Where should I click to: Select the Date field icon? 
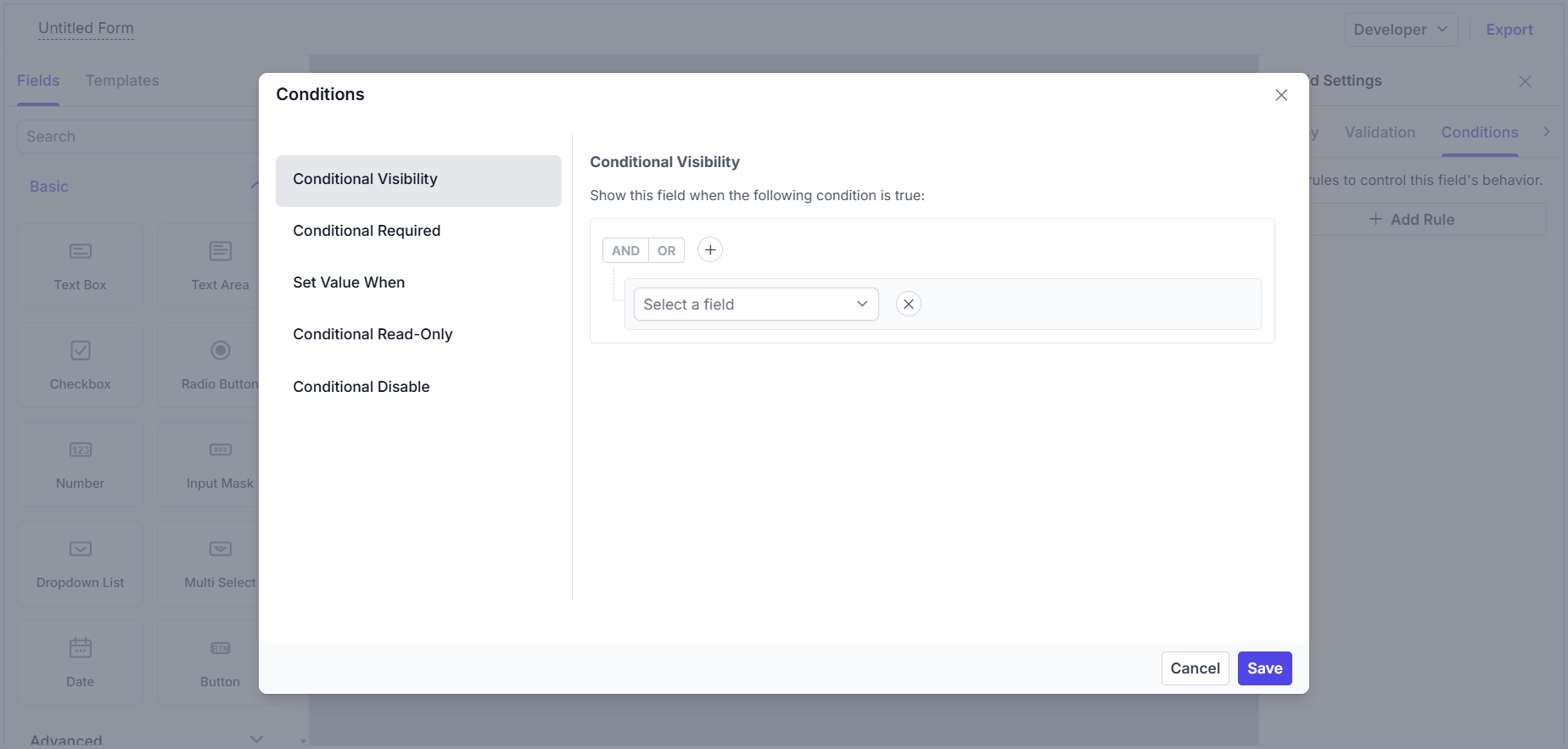pyautogui.click(x=81, y=648)
